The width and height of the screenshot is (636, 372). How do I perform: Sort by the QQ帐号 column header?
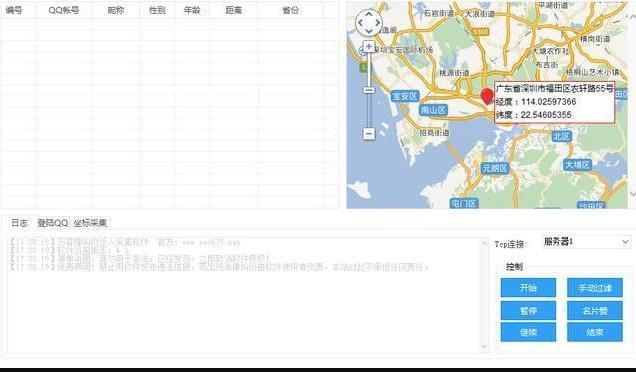tap(64, 10)
